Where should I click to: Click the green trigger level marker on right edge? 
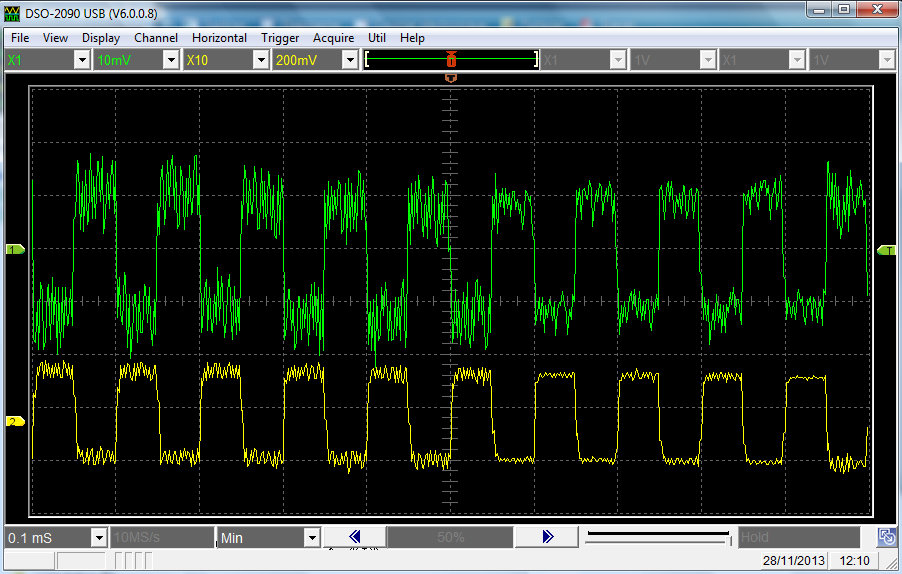coord(886,250)
